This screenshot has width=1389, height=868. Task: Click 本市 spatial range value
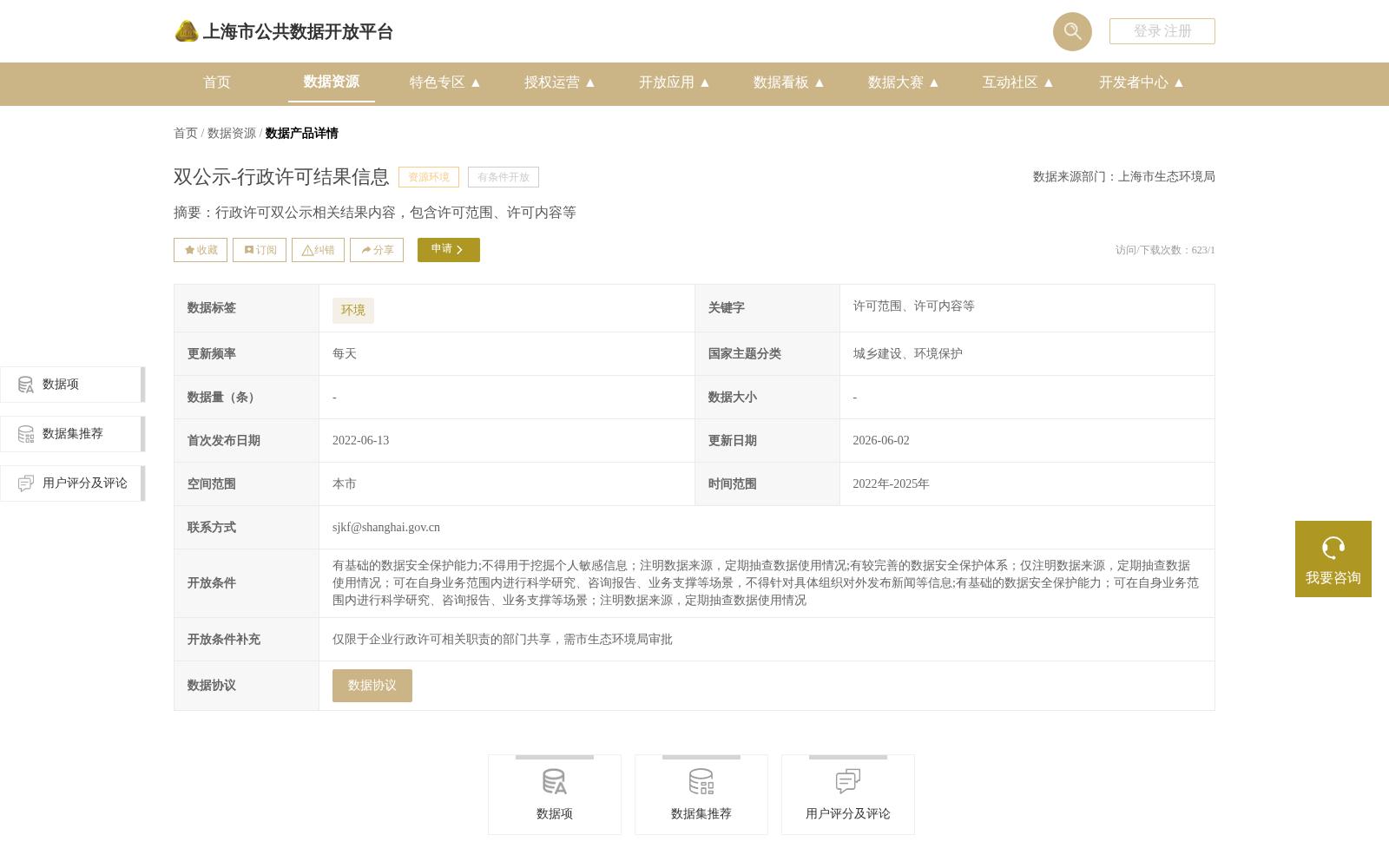click(345, 483)
